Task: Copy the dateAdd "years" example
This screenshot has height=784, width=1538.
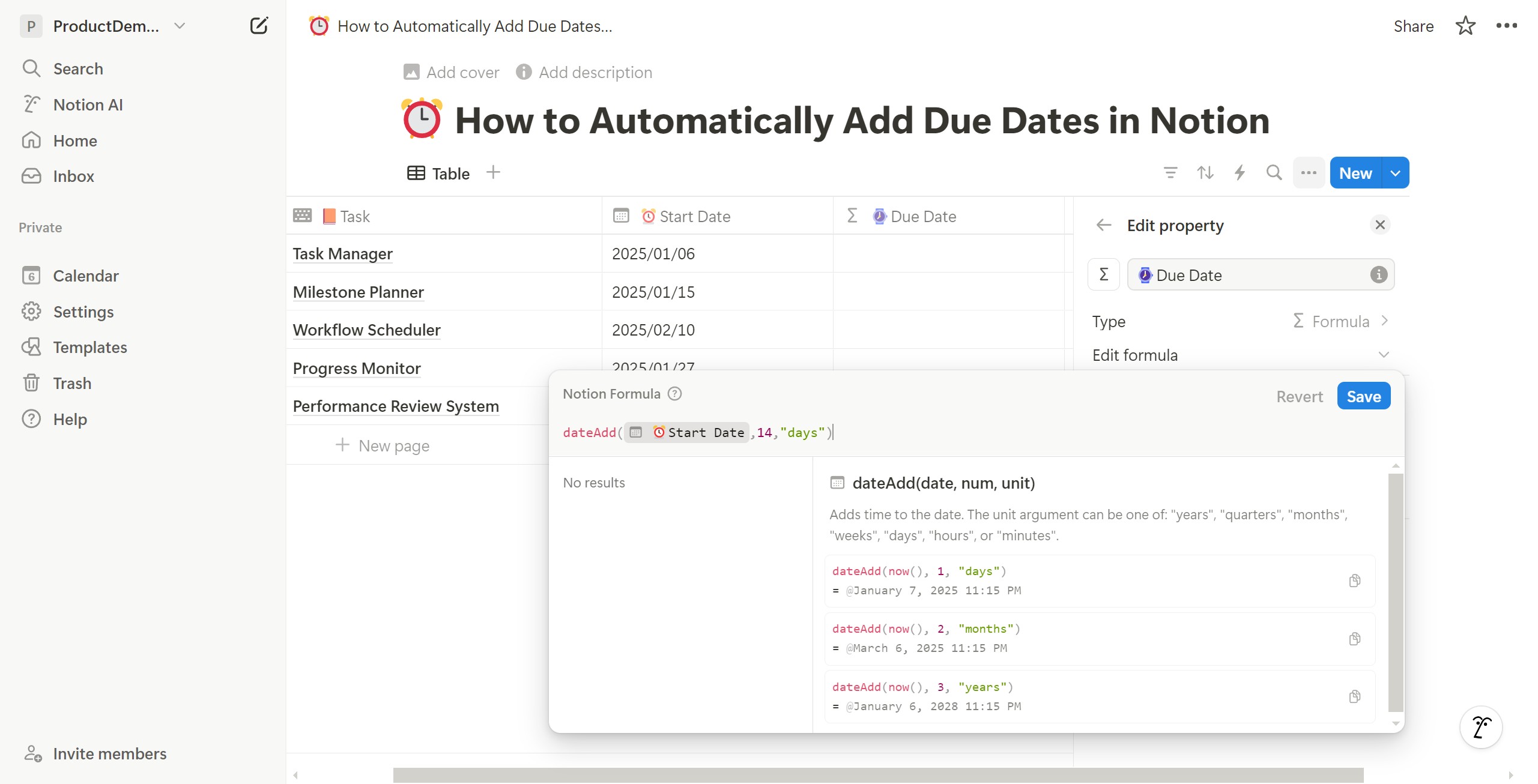Action: (x=1354, y=696)
